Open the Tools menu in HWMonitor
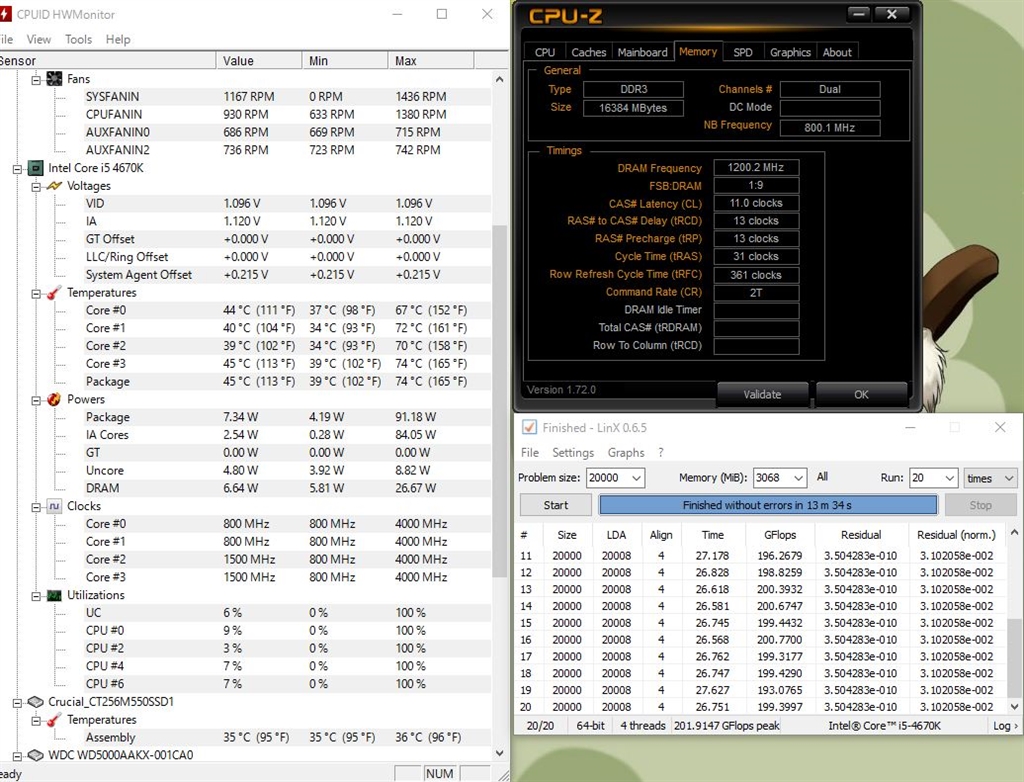 (78, 39)
